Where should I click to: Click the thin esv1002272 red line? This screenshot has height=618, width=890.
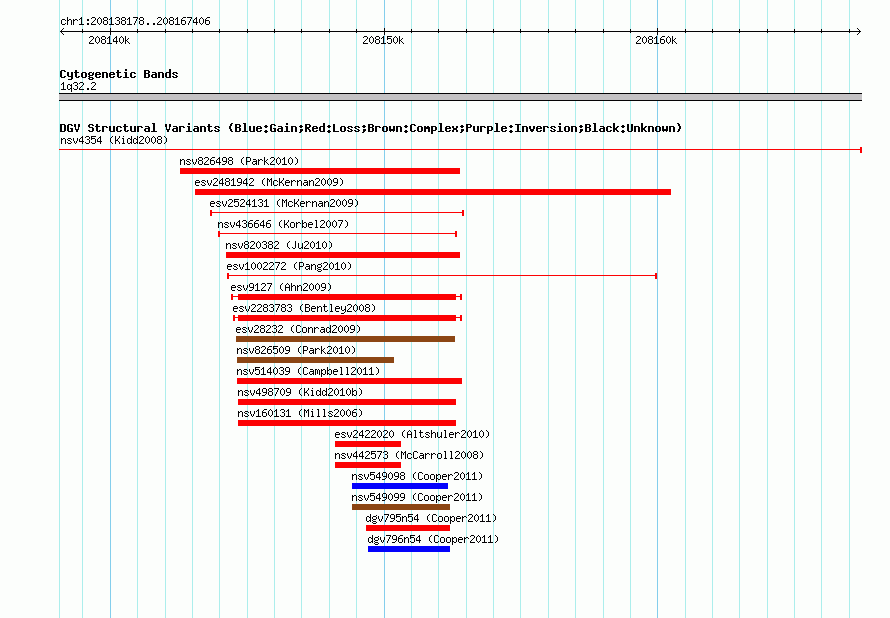(x=442, y=276)
